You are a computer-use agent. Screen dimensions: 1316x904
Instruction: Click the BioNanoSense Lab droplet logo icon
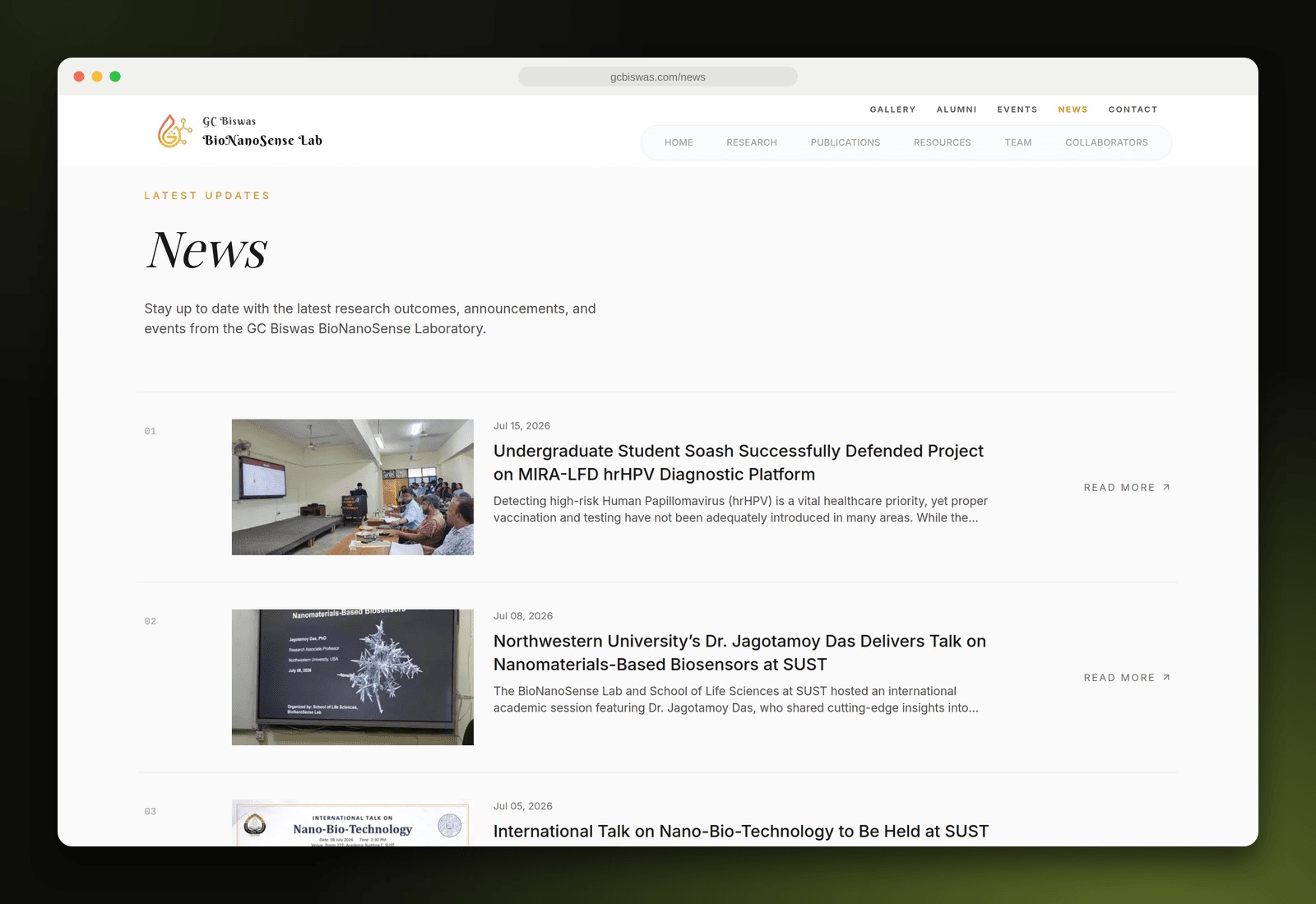tap(174, 132)
